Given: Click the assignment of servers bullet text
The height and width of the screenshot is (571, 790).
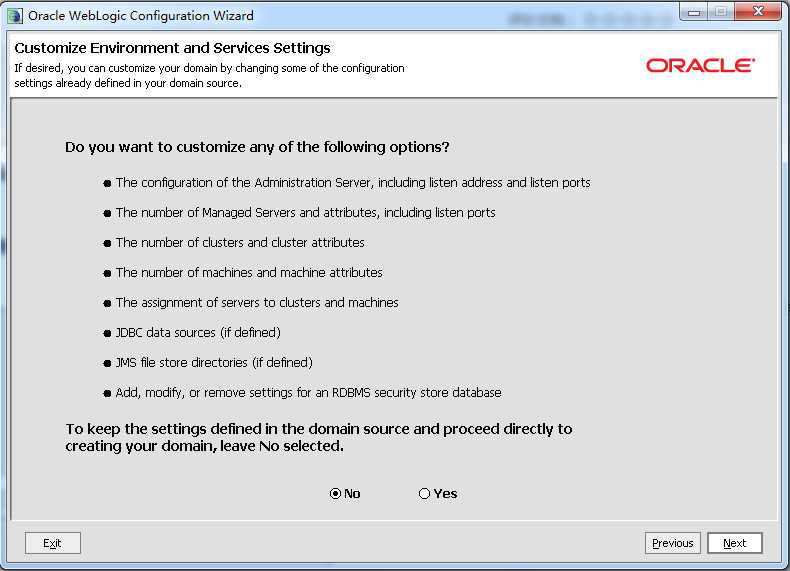Looking at the screenshot, I should pyautogui.click(x=257, y=302).
